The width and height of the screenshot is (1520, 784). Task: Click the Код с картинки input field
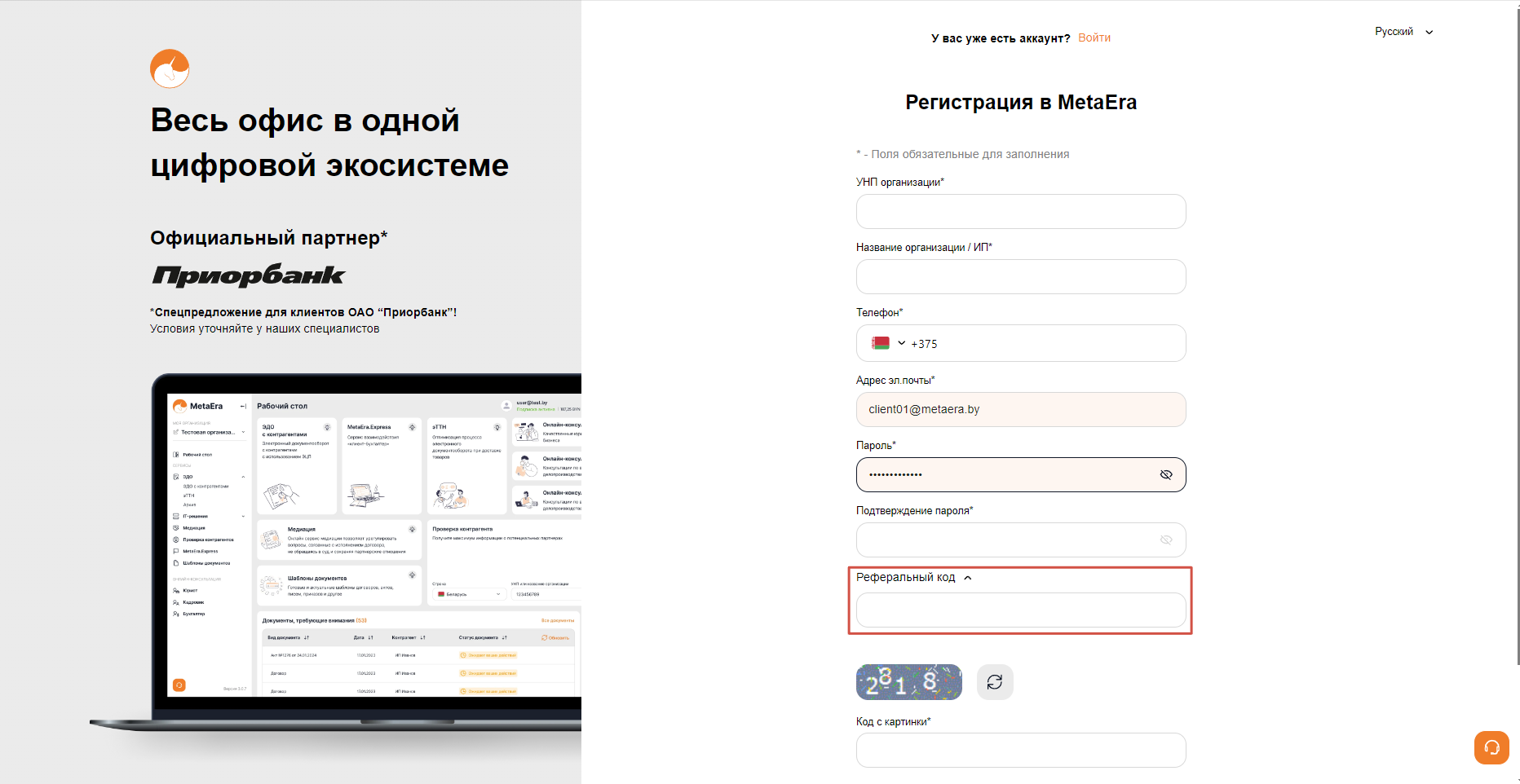pyautogui.click(x=1021, y=750)
